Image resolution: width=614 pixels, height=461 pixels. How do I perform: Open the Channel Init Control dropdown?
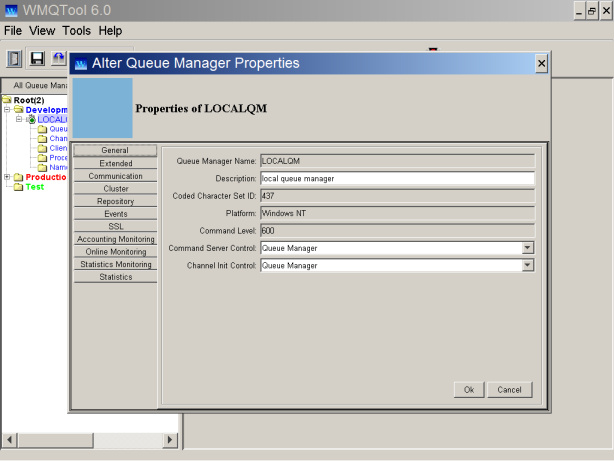pyautogui.click(x=527, y=265)
